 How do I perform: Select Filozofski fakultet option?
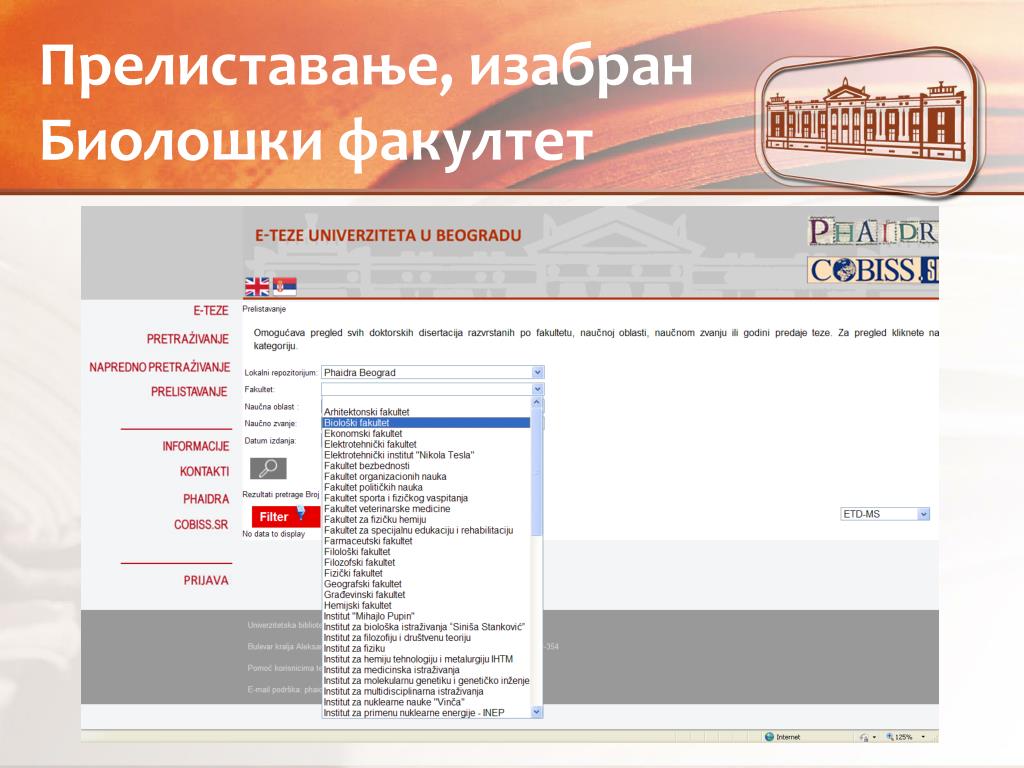[x=426, y=562]
